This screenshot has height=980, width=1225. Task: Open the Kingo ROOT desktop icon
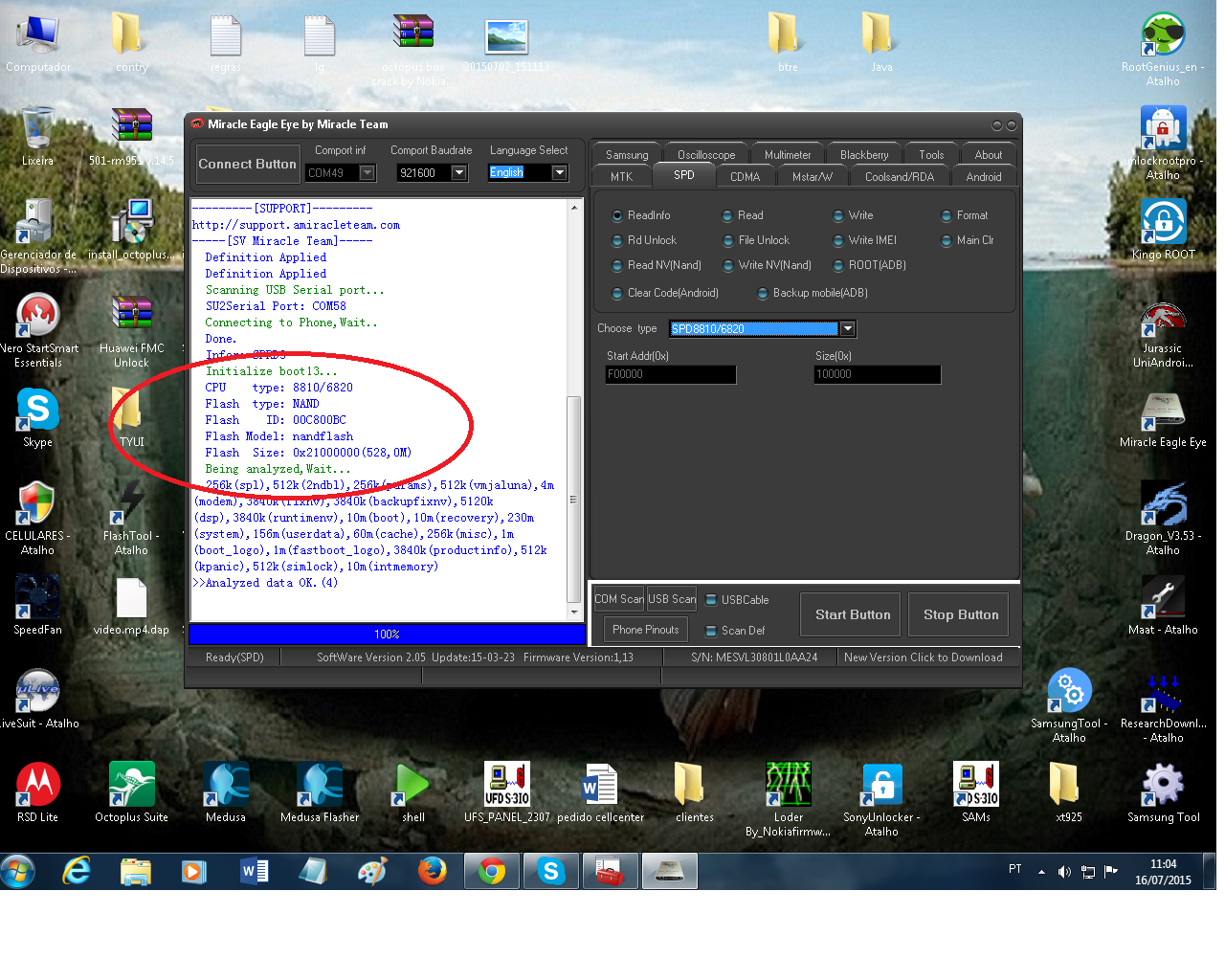1163,223
